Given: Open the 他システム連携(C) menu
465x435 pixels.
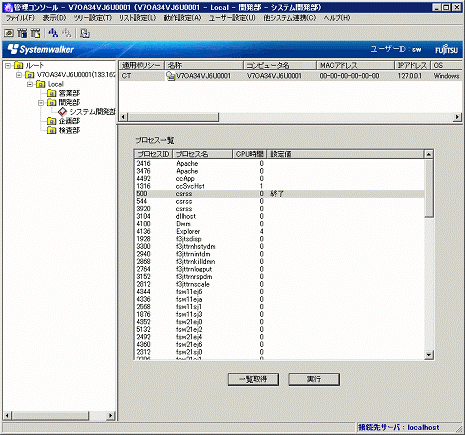Looking at the screenshot, I should 289,18.
